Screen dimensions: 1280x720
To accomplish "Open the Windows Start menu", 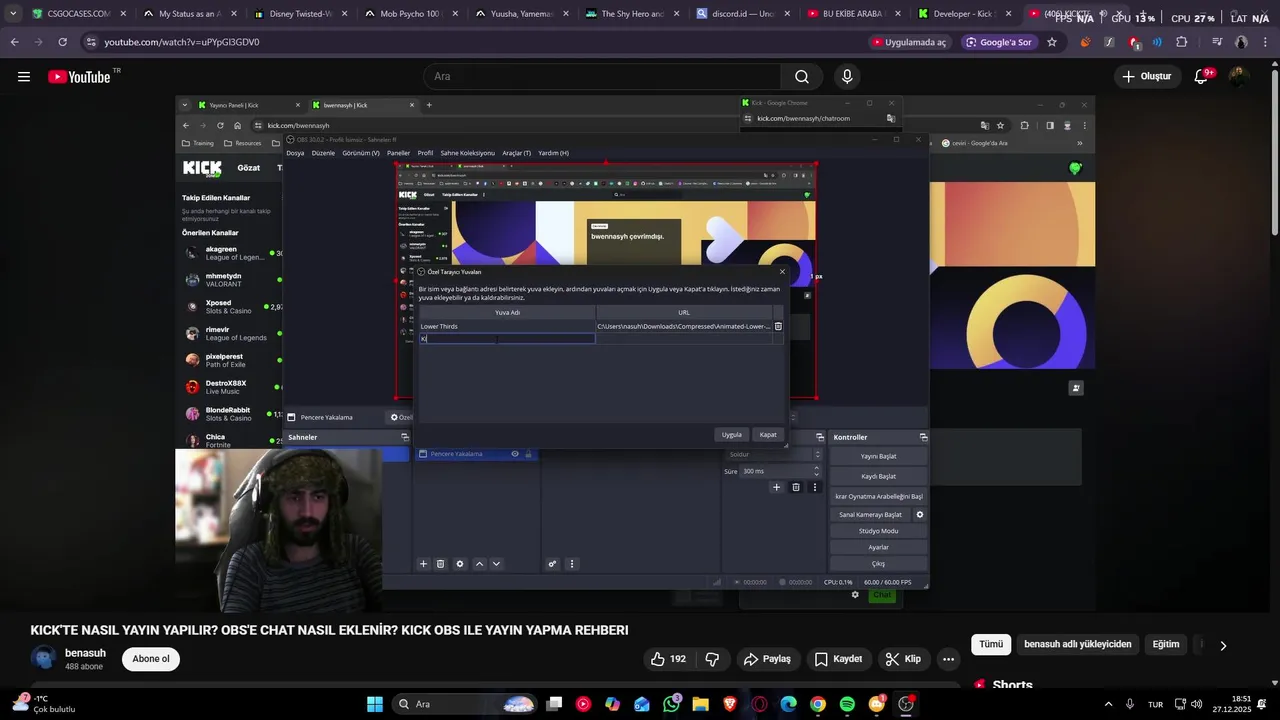I will (x=375, y=704).
